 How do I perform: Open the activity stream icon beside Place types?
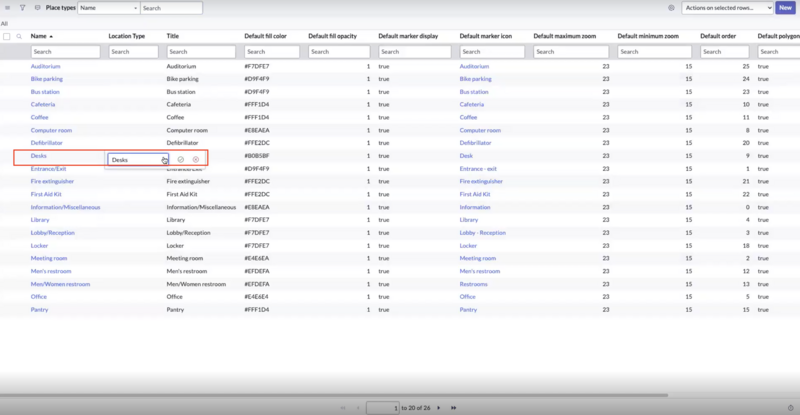pyautogui.click(x=37, y=8)
